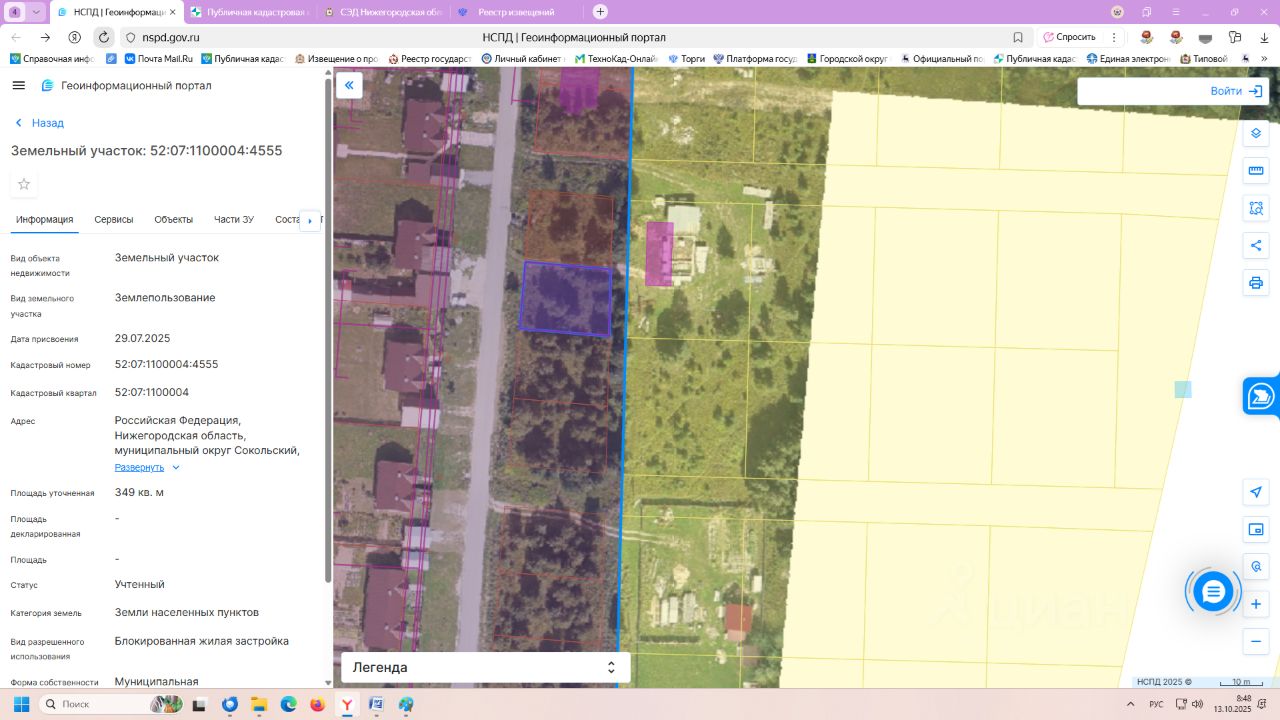Switch to the Информация tab
This screenshot has width=1280, height=720.
(x=45, y=220)
